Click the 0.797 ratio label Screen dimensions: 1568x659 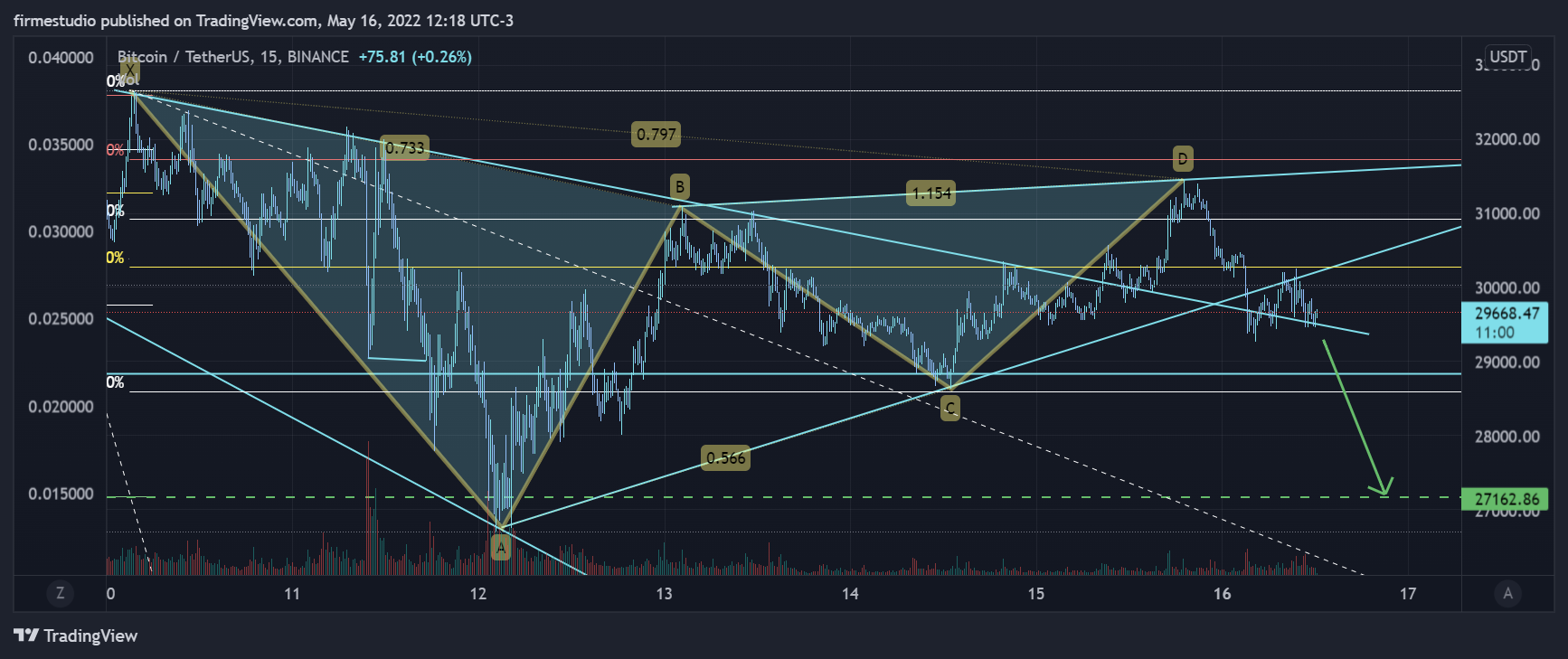click(656, 135)
